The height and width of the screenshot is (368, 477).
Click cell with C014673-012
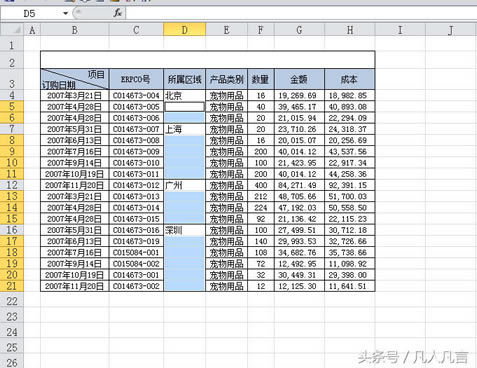136,185
